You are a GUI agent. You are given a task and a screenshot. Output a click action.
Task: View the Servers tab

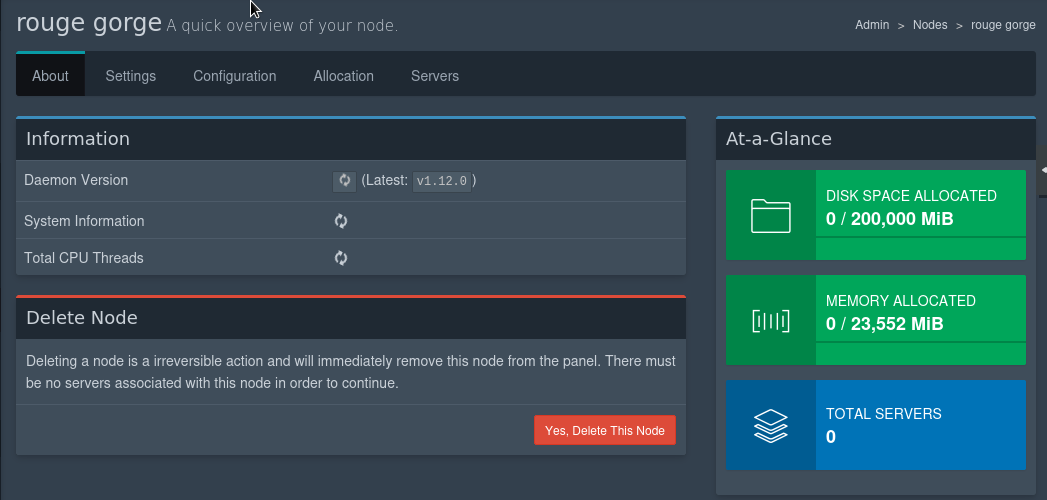(x=435, y=76)
